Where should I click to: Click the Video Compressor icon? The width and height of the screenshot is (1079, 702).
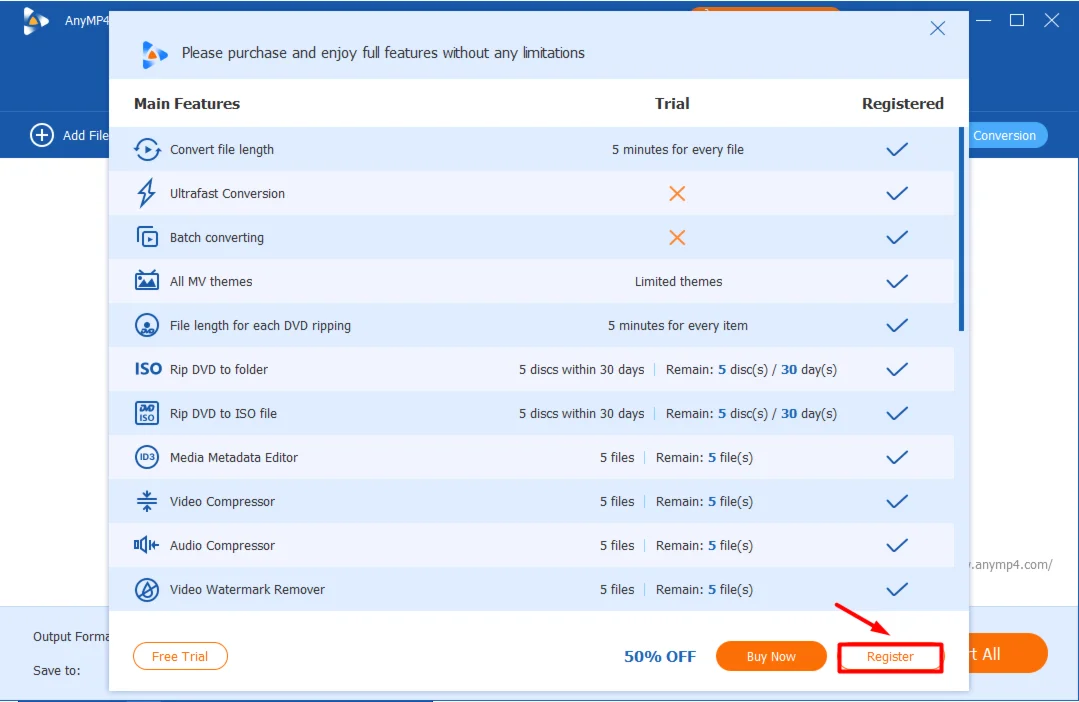(147, 501)
